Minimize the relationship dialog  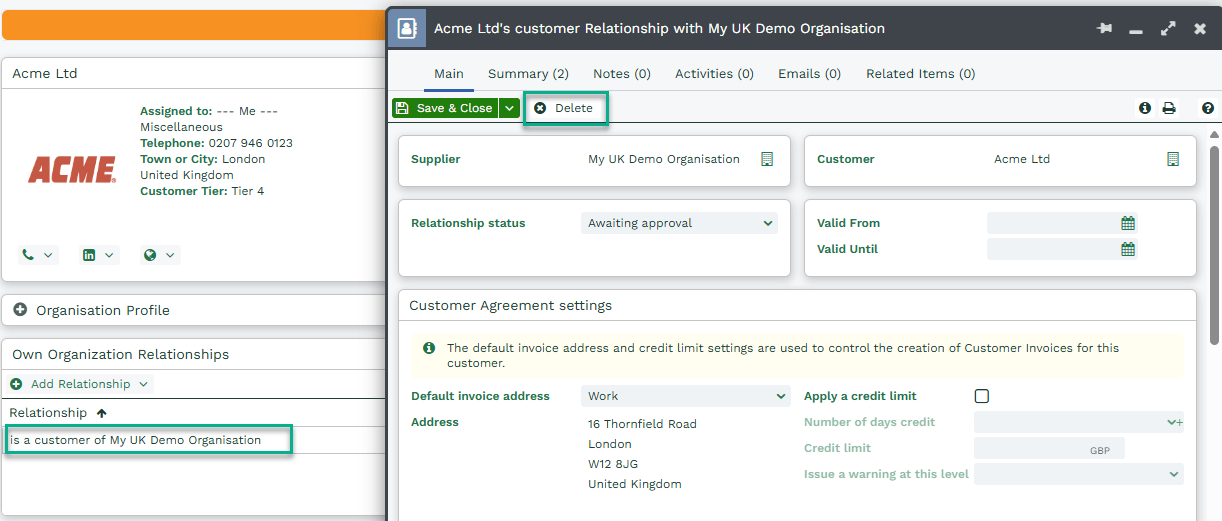1136,30
